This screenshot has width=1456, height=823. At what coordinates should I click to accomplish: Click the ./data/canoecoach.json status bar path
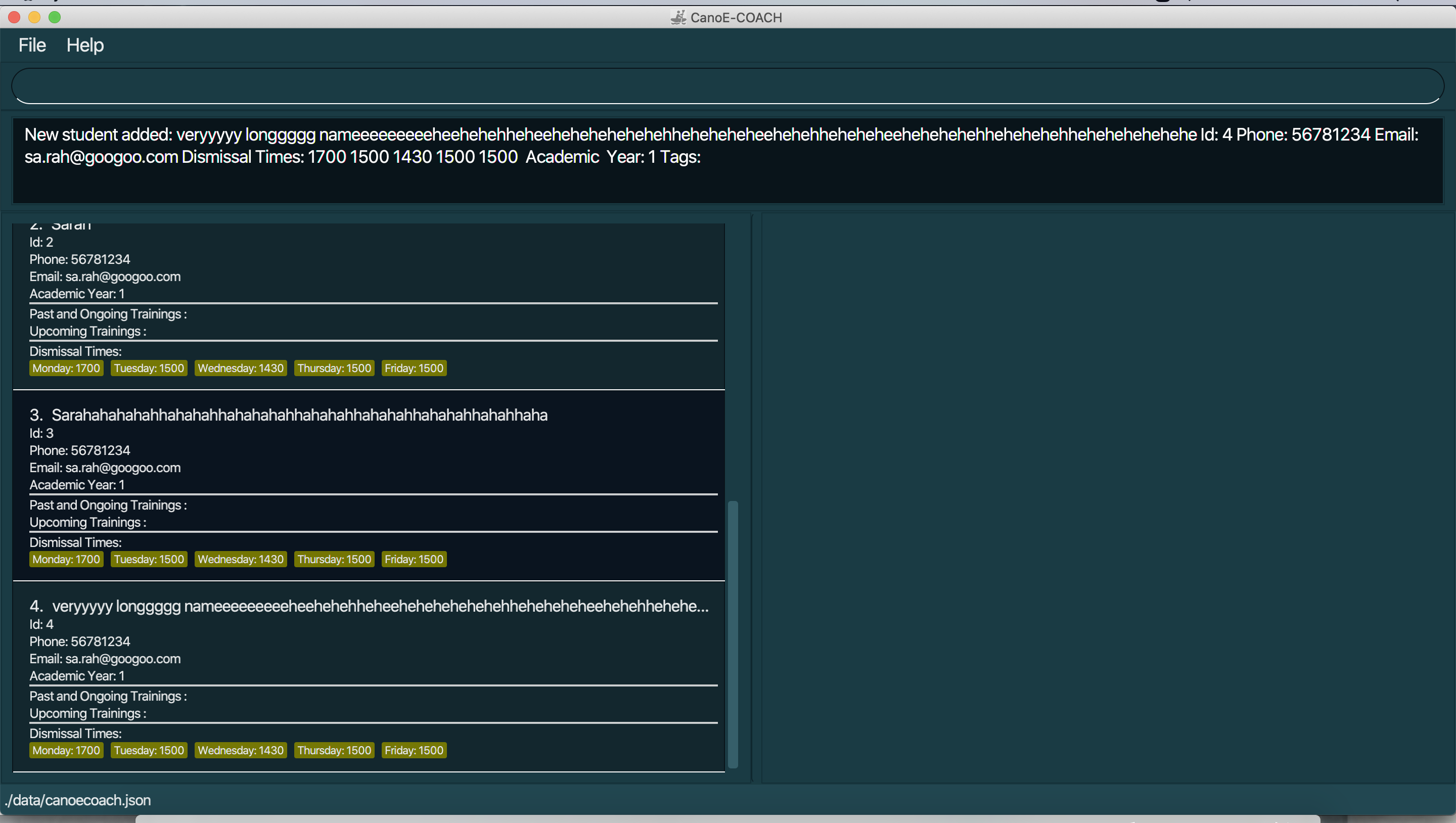click(x=78, y=800)
